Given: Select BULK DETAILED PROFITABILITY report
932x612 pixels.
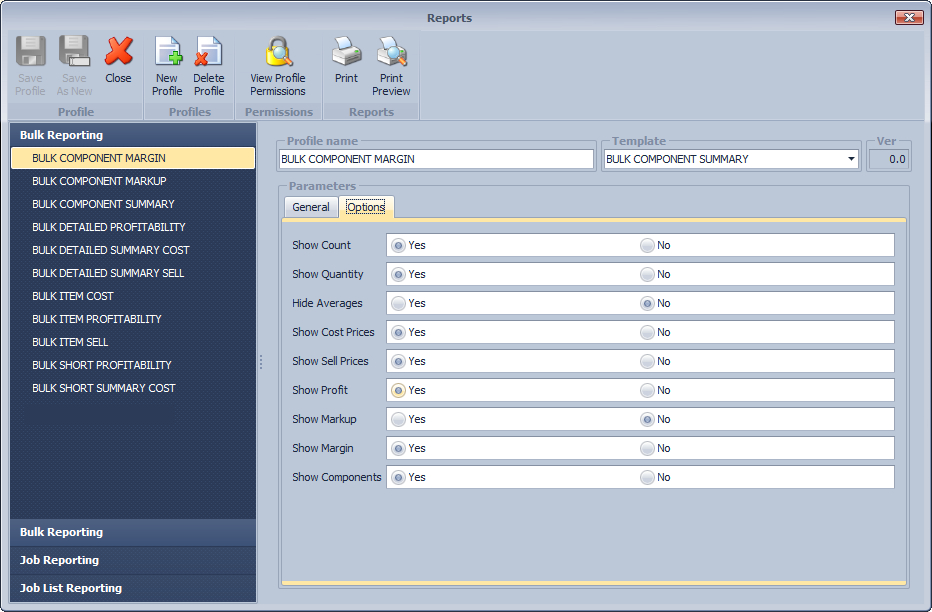Looking at the screenshot, I should 109,227.
